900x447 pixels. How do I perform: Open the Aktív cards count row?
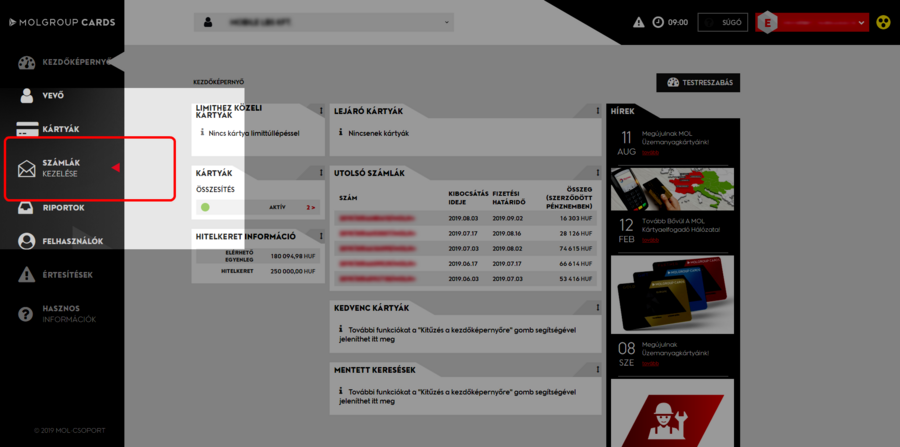tap(256, 207)
